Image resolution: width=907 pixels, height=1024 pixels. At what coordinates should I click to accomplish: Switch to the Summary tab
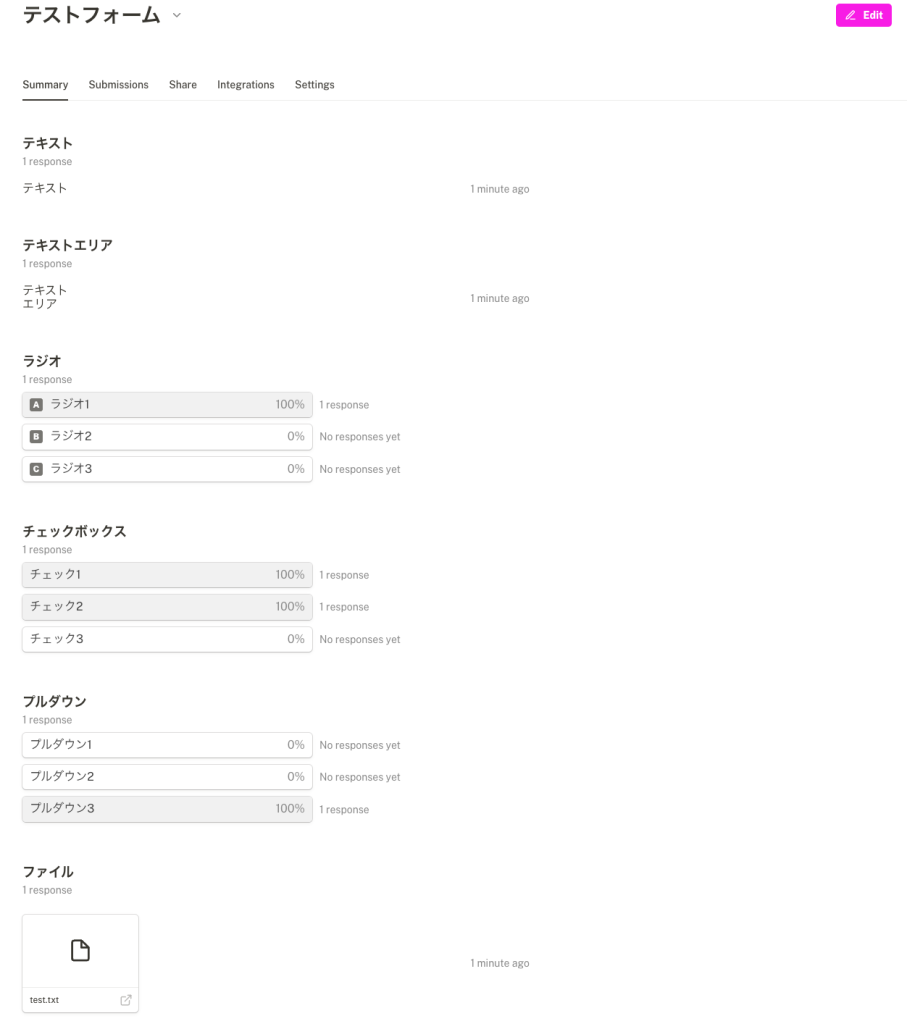[45, 85]
